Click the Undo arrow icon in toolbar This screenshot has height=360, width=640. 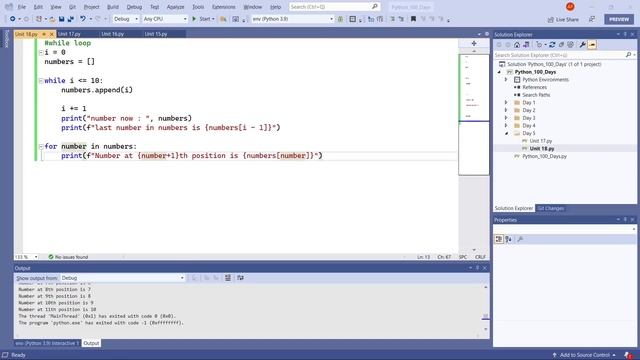point(83,19)
